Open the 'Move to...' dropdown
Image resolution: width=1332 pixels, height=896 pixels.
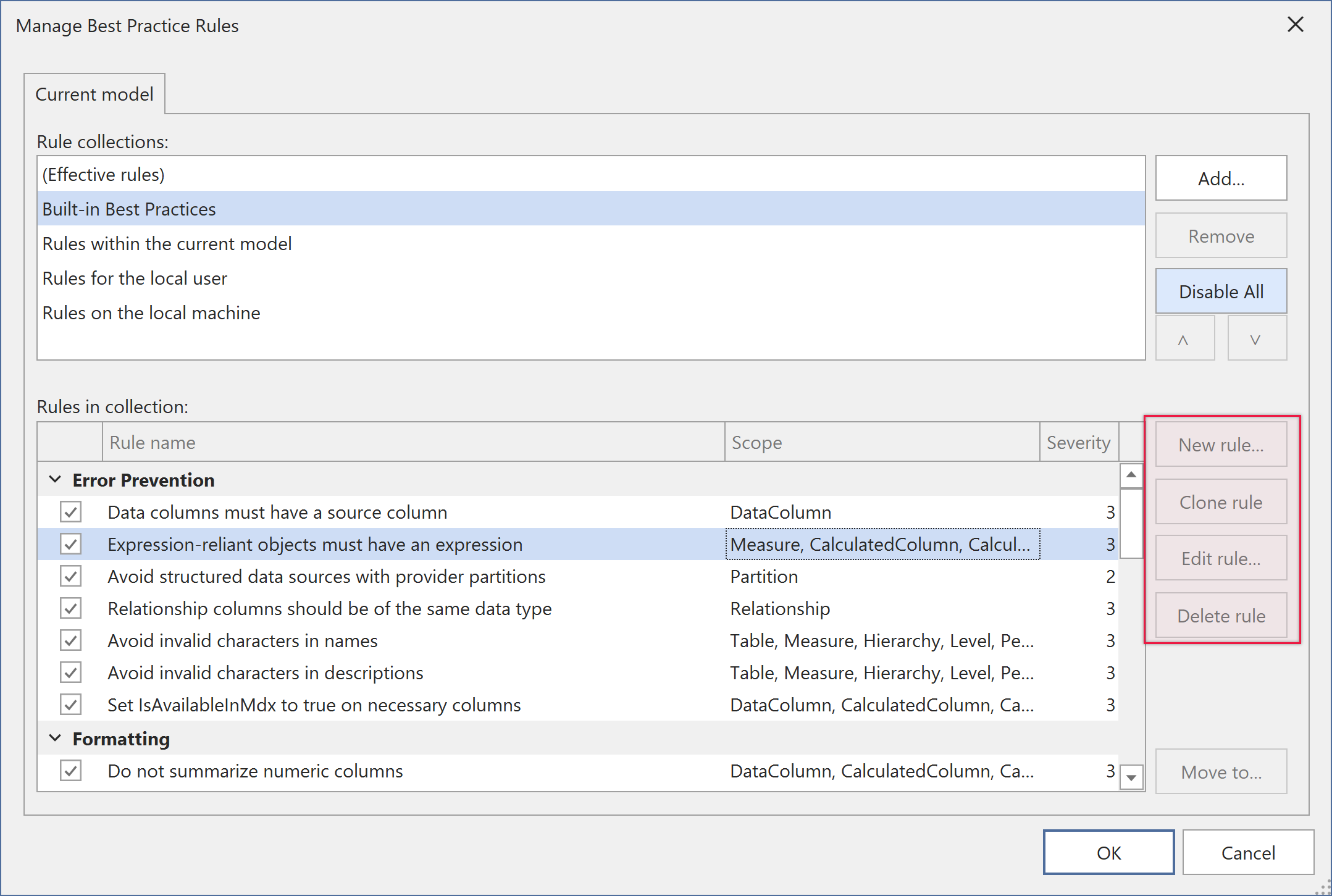click(x=1221, y=771)
